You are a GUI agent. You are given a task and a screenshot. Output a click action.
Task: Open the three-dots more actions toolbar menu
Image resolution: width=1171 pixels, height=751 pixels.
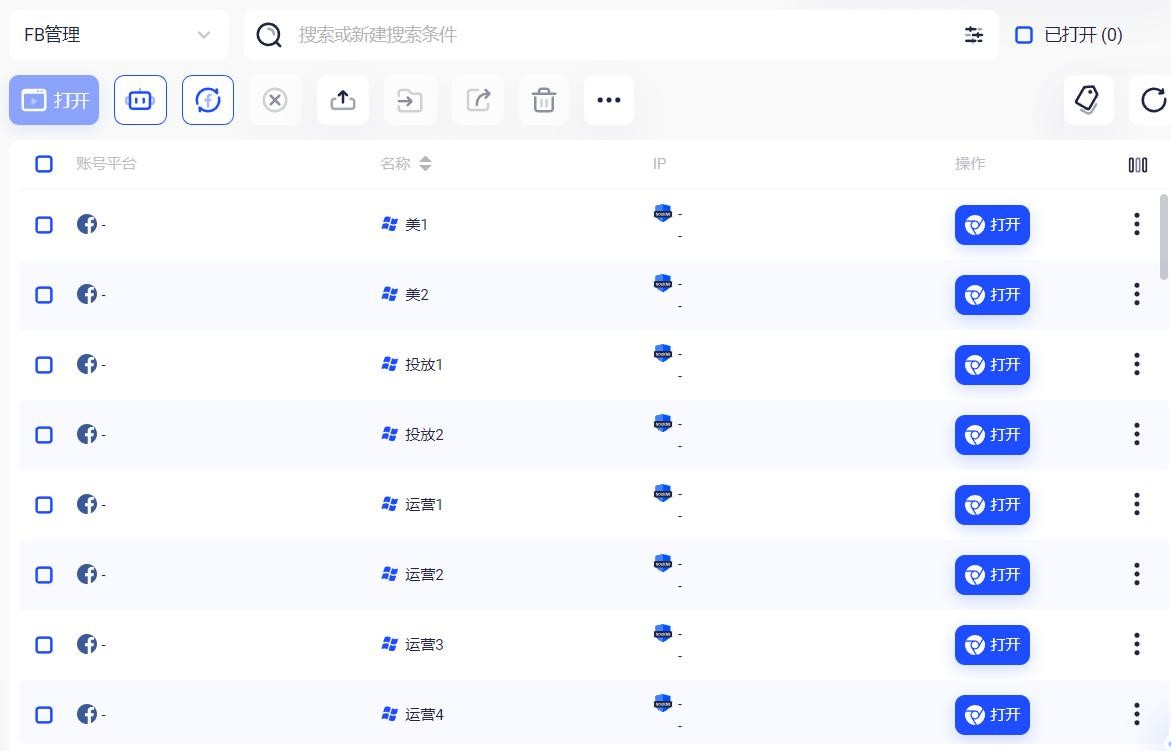click(609, 100)
